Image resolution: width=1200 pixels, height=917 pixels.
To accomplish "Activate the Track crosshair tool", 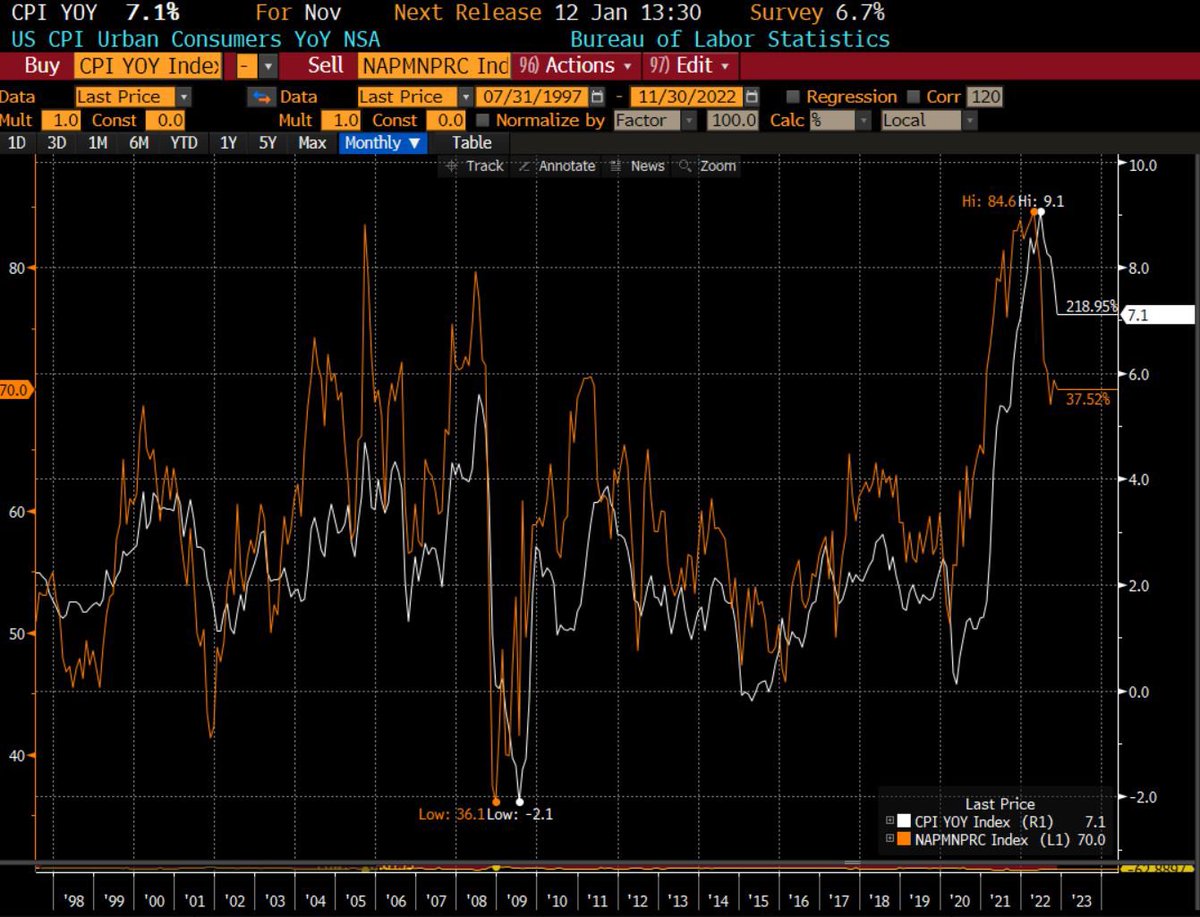I will click(475, 166).
